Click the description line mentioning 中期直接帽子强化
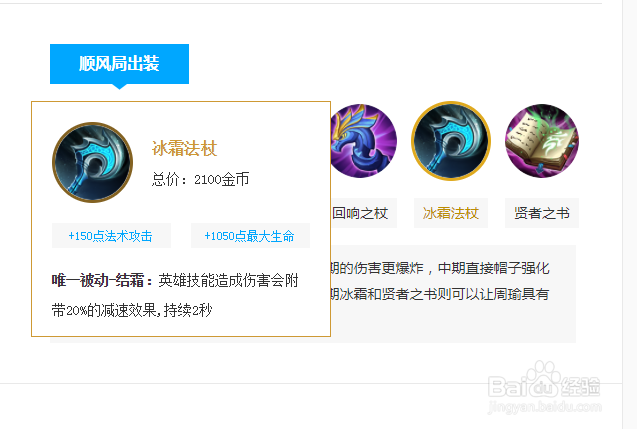Viewport: 637px width, 429px height. tap(440, 268)
